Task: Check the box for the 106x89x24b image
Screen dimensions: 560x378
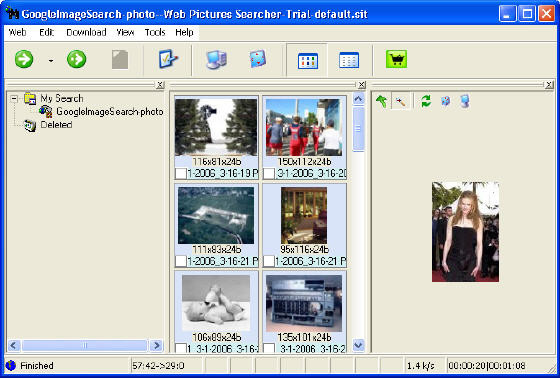Action: tap(181, 348)
